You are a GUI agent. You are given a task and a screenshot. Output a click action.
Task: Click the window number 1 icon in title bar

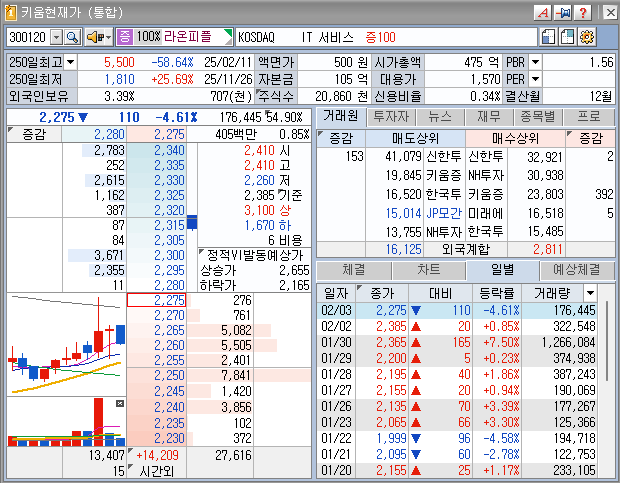(x=11, y=13)
